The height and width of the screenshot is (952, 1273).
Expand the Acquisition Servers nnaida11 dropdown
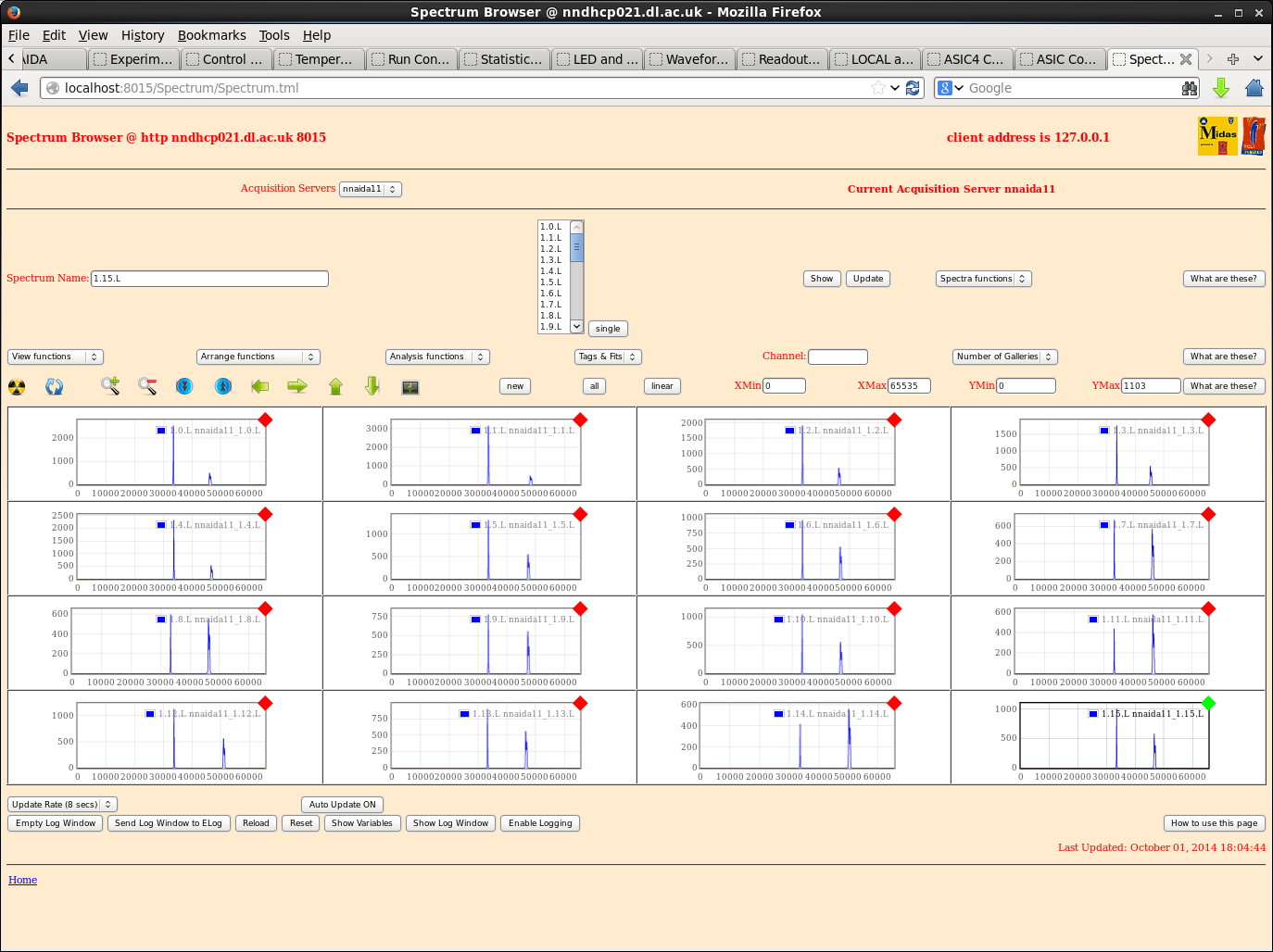pos(370,189)
